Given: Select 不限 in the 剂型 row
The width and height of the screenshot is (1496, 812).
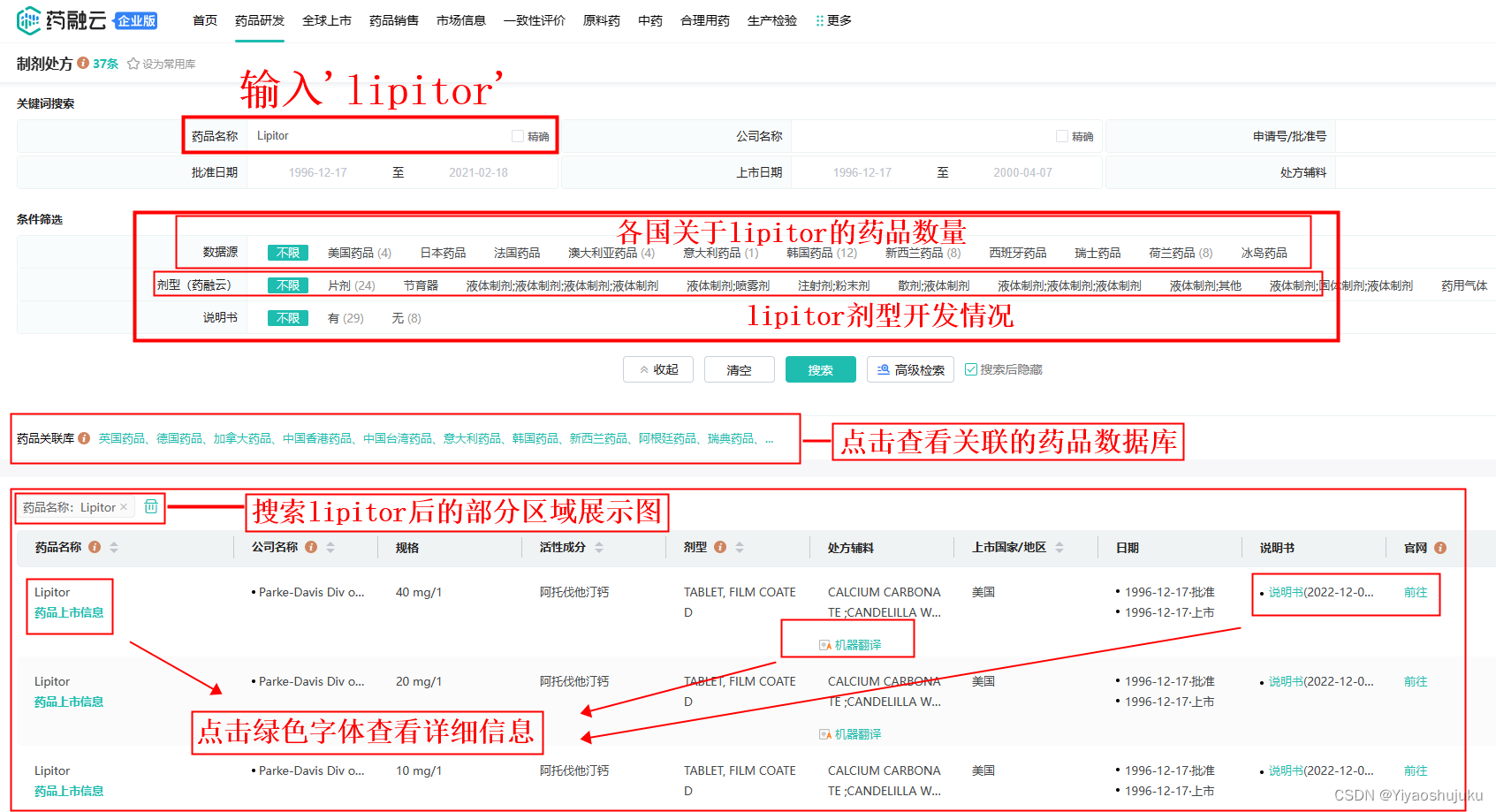Looking at the screenshot, I should tap(288, 285).
